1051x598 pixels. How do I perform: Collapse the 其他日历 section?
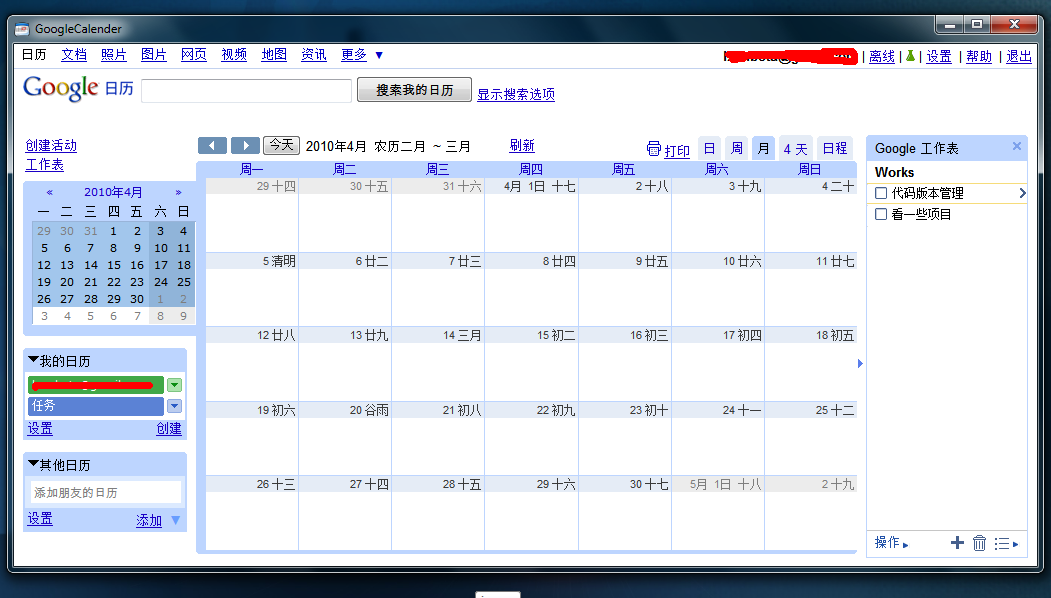click(33, 464)
